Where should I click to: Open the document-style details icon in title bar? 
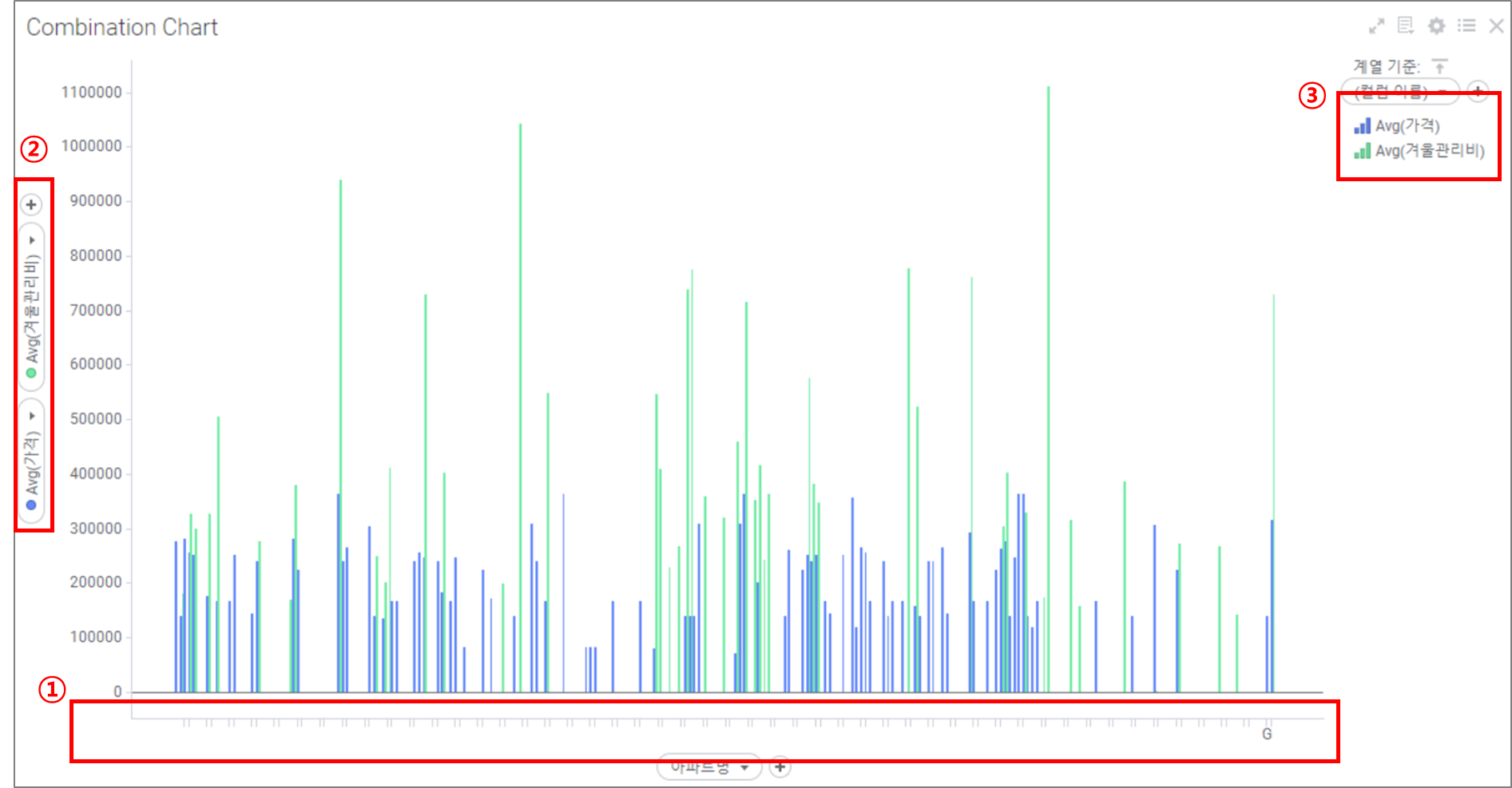(1406, 26)
